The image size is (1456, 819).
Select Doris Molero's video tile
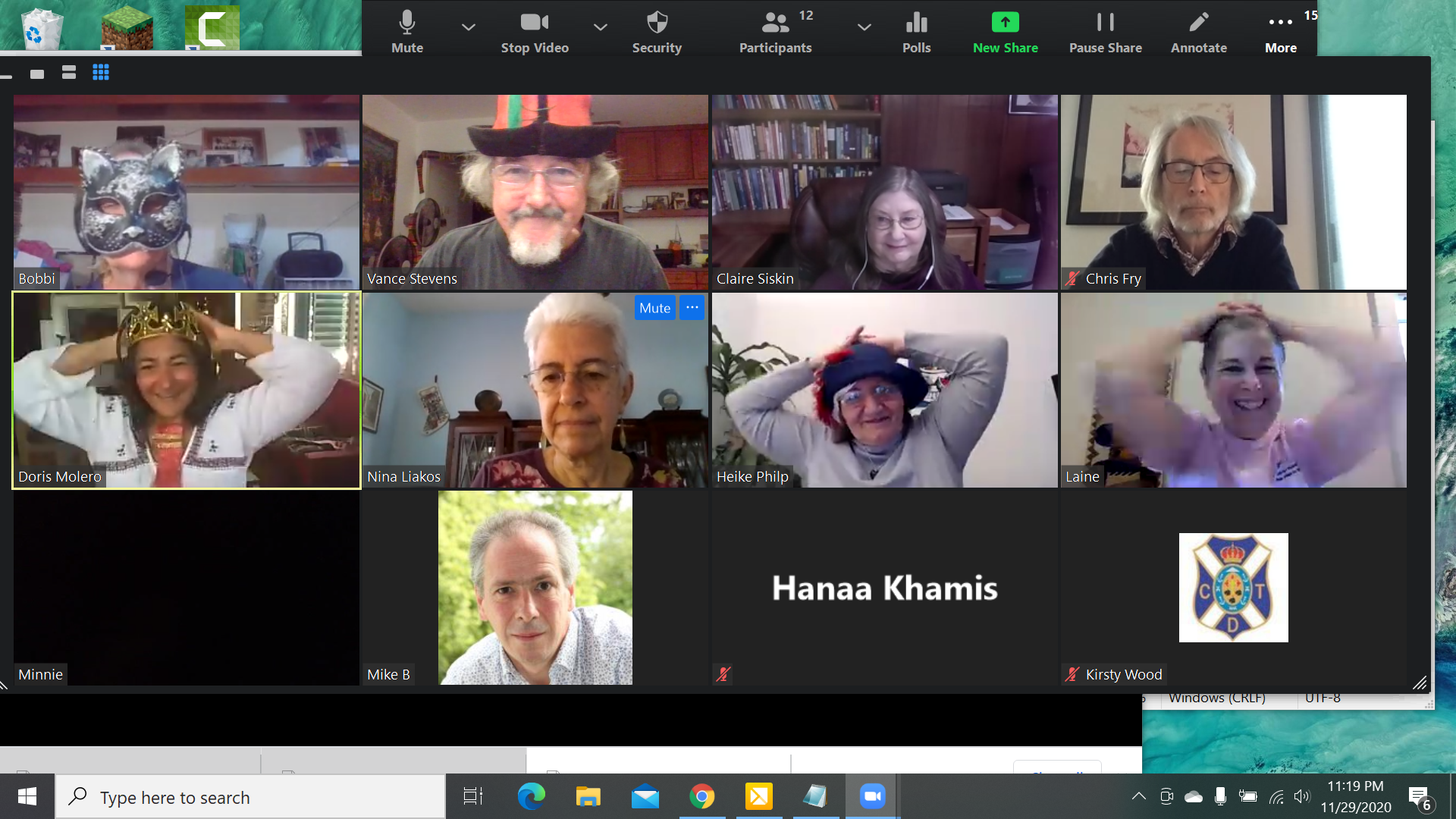pyautogui.click(x=187, y=390)
